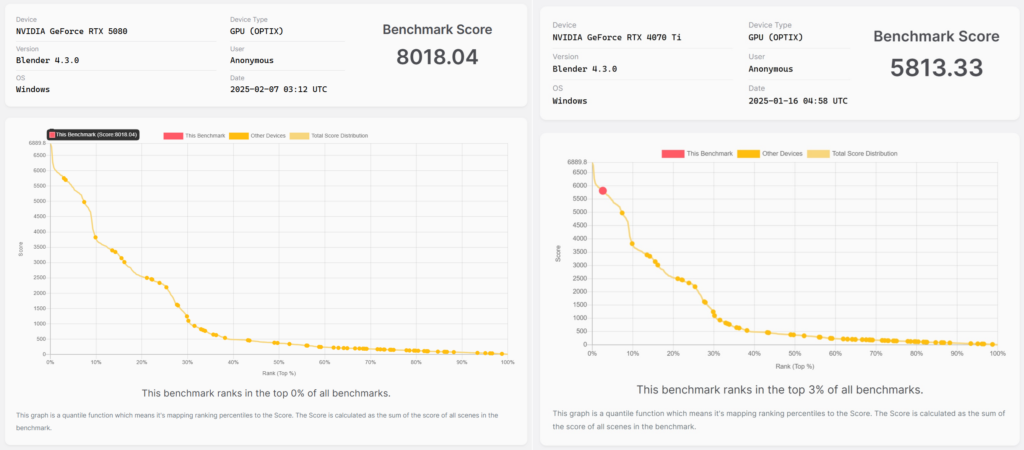Select the red benchmark marker on RTX 4070 Ti chart
The height and width of the screenshot is (450, 1024).
(603, 191)
